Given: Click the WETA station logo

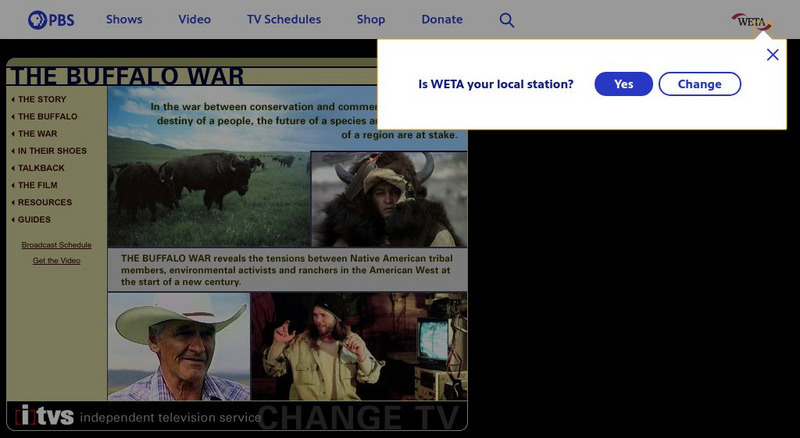Looking at the screenshot, I should (751, 20).
